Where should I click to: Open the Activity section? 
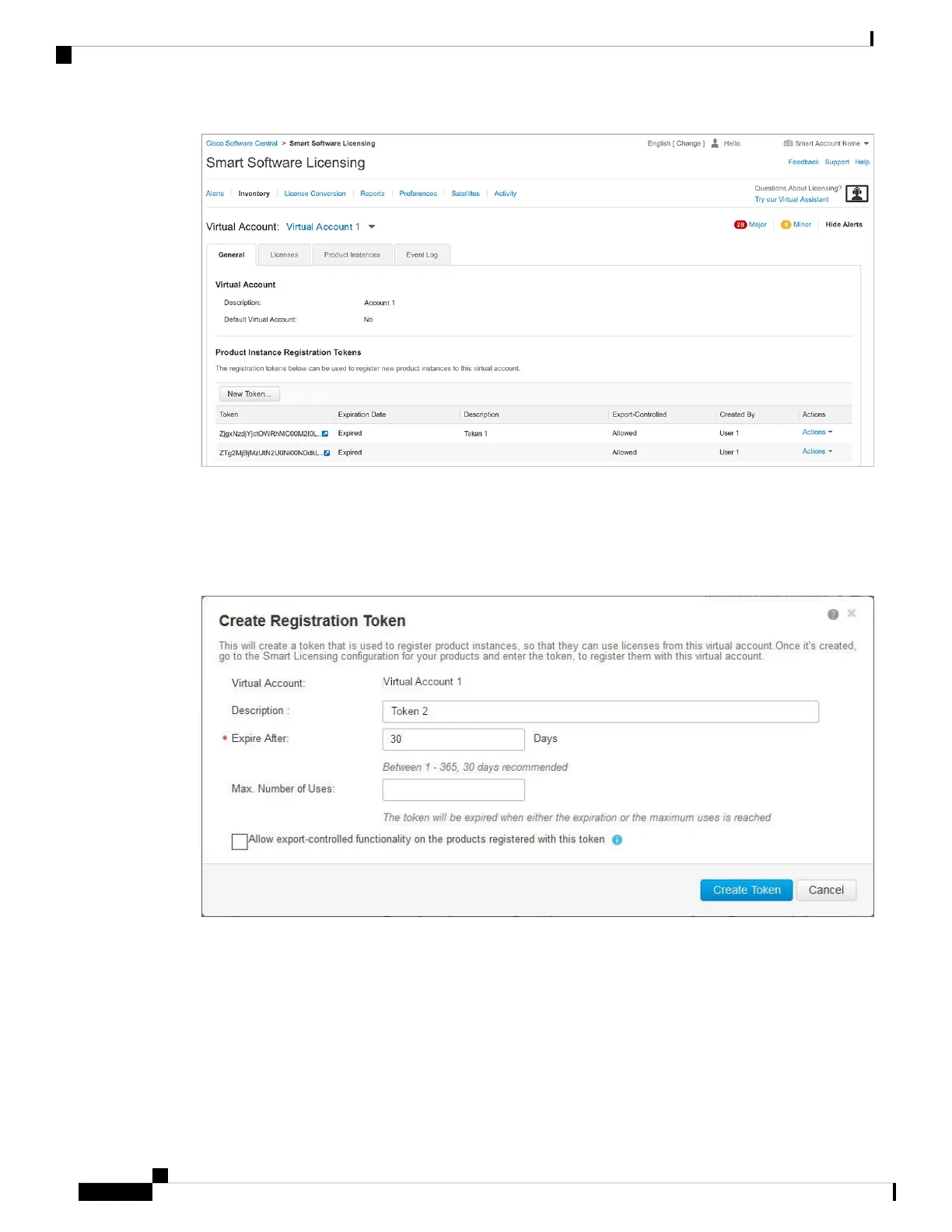506,194
